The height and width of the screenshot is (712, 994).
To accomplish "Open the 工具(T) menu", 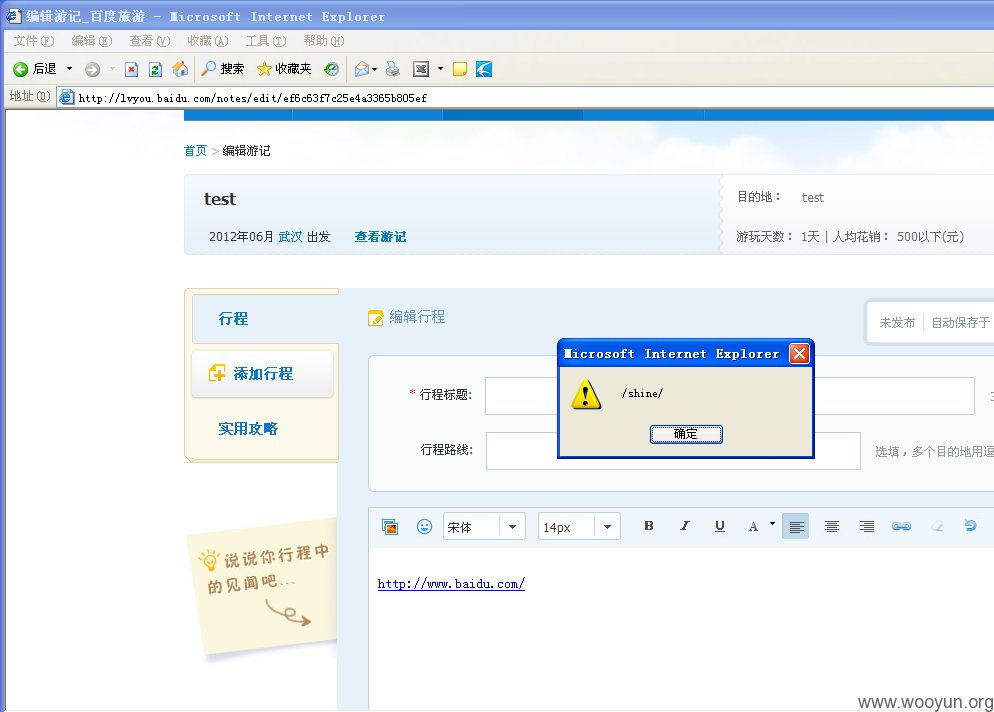I will pyautogui.click(x=266, y=41).
